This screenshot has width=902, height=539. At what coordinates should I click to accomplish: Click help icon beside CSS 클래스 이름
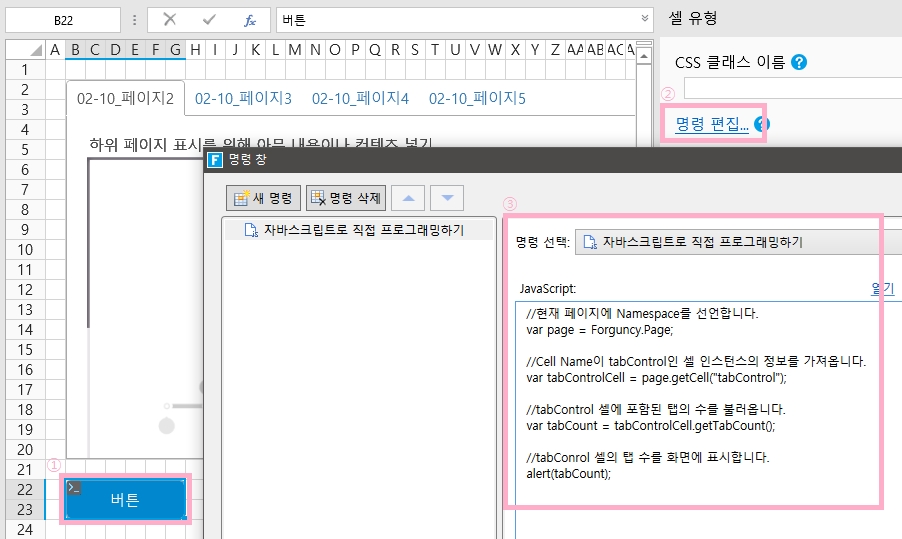[799, 62]
